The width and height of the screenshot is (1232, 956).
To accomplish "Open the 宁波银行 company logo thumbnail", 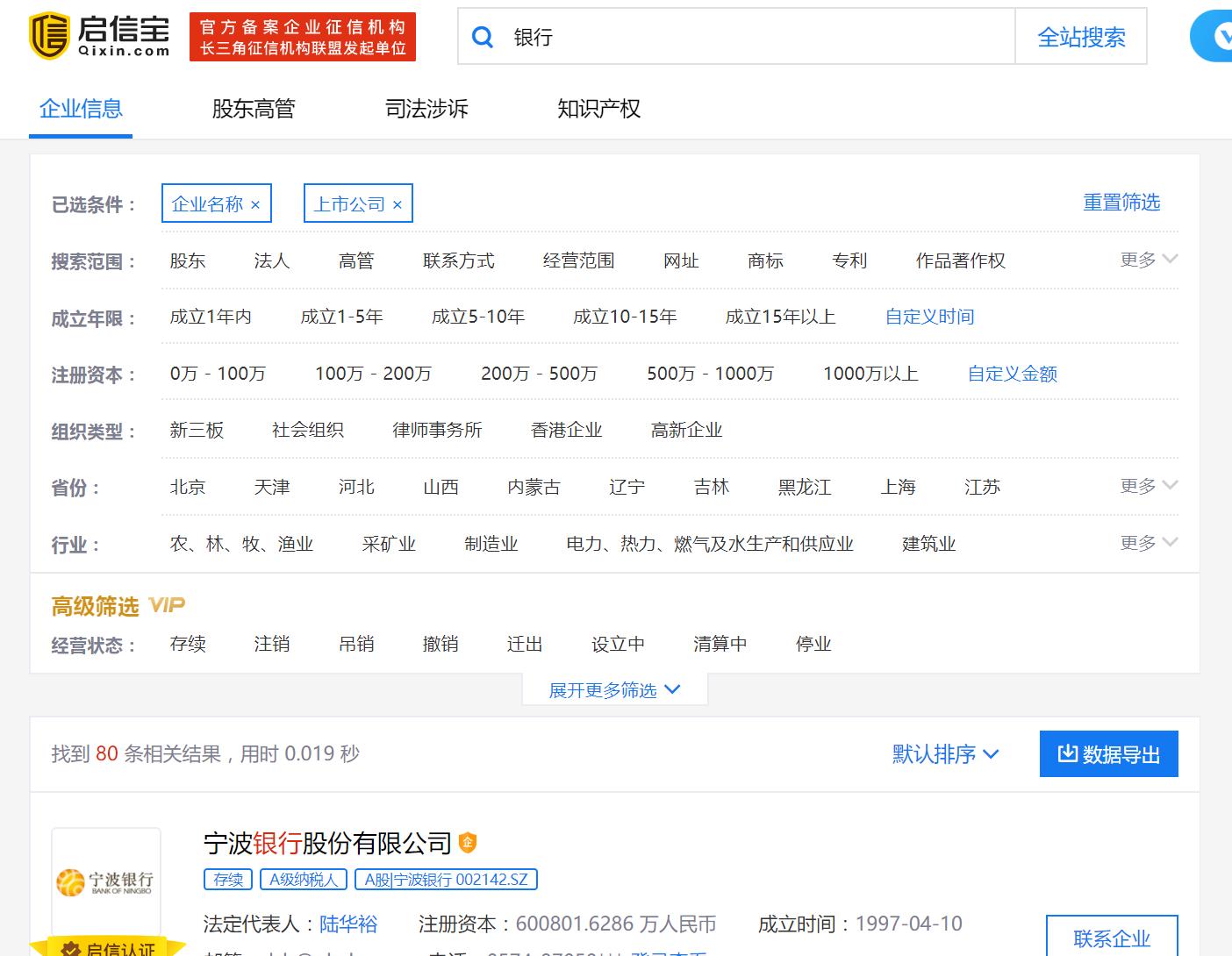I will point(106,881).
